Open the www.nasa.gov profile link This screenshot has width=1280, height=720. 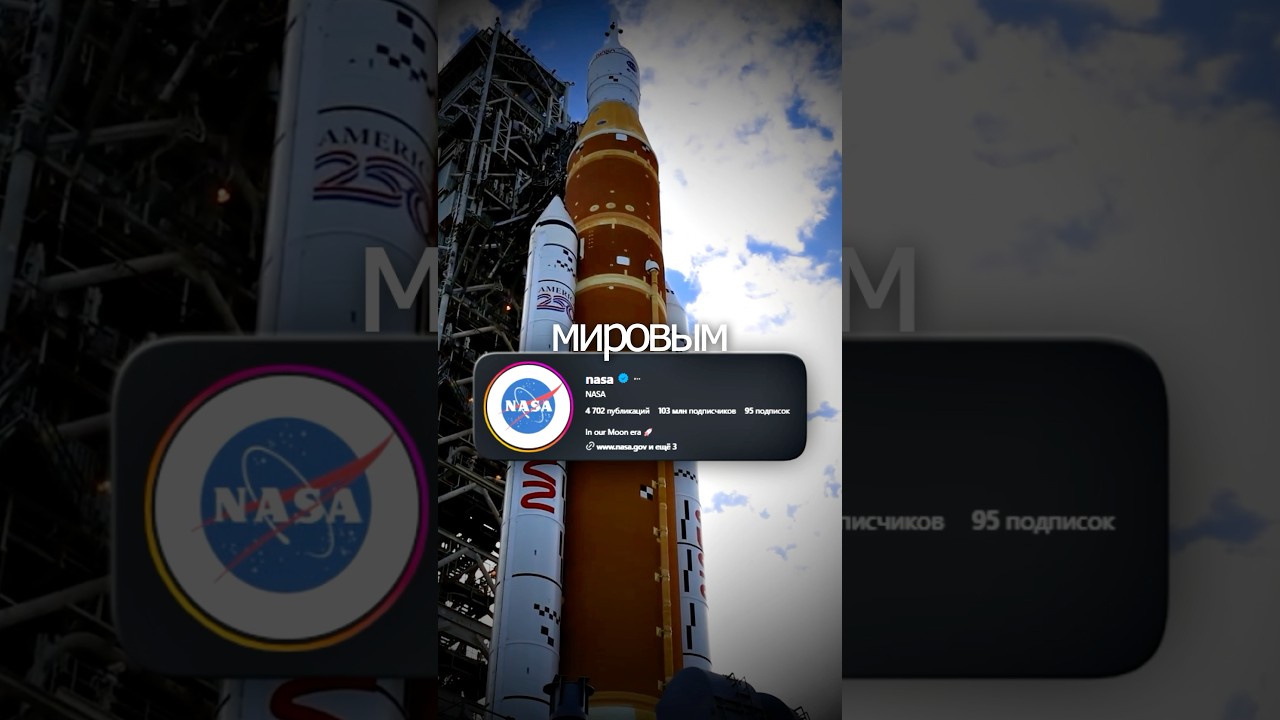[x=636, y=446]
